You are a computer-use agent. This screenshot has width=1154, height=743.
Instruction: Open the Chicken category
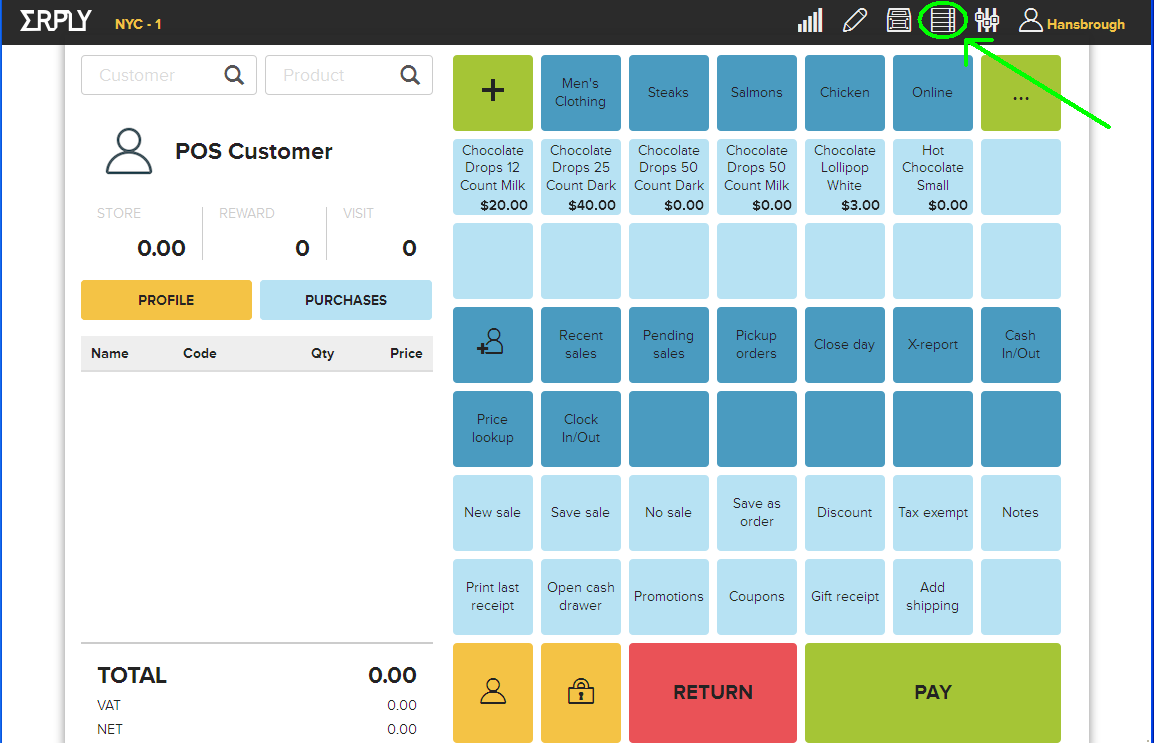pyautogui.click(x=845, y=93)
